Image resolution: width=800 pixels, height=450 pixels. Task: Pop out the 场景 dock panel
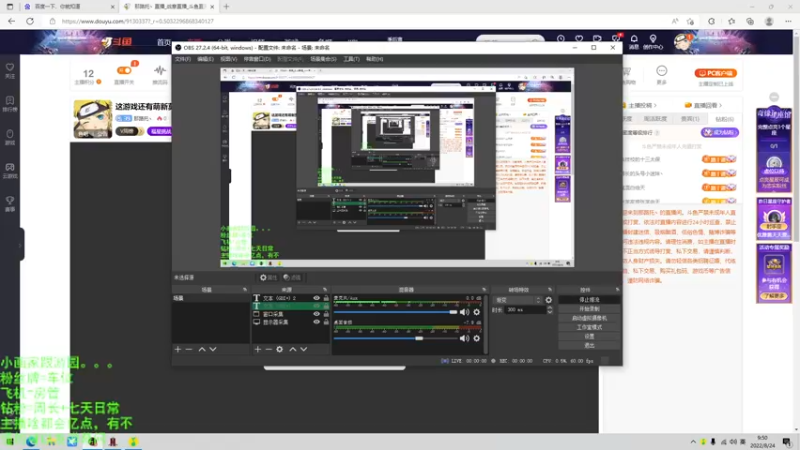tap(244, 290)
